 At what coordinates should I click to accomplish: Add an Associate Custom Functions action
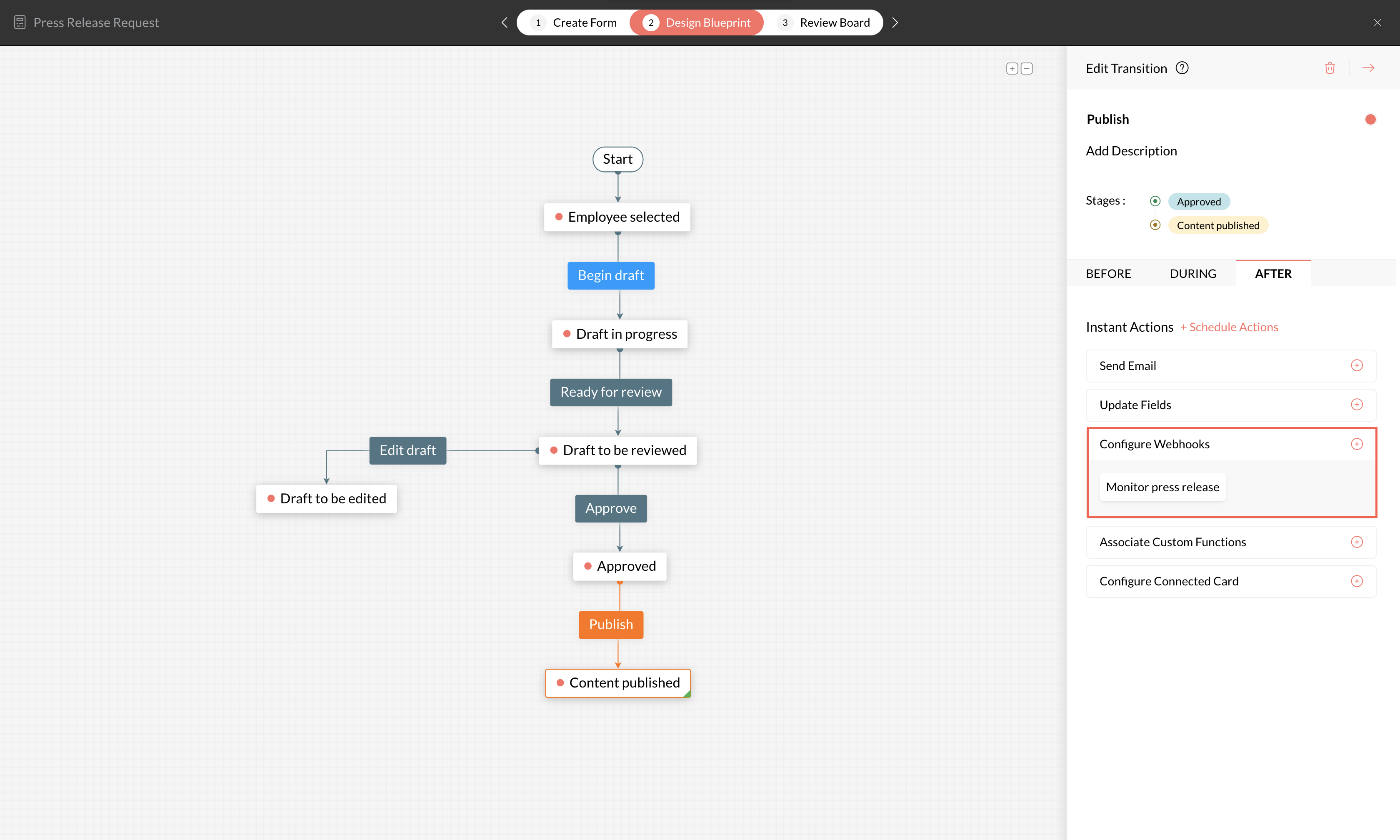pyautogui.click(x=1356, y=542)
